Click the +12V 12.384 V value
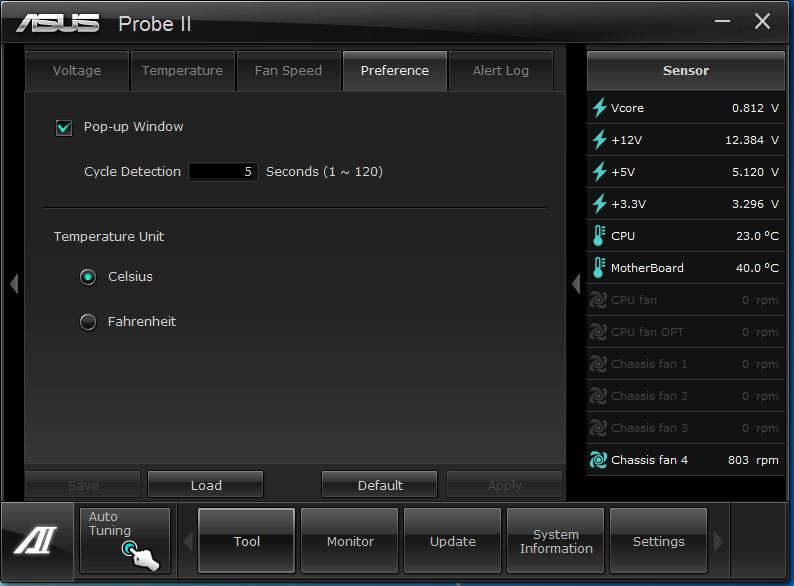 click(x=752, y=140)
